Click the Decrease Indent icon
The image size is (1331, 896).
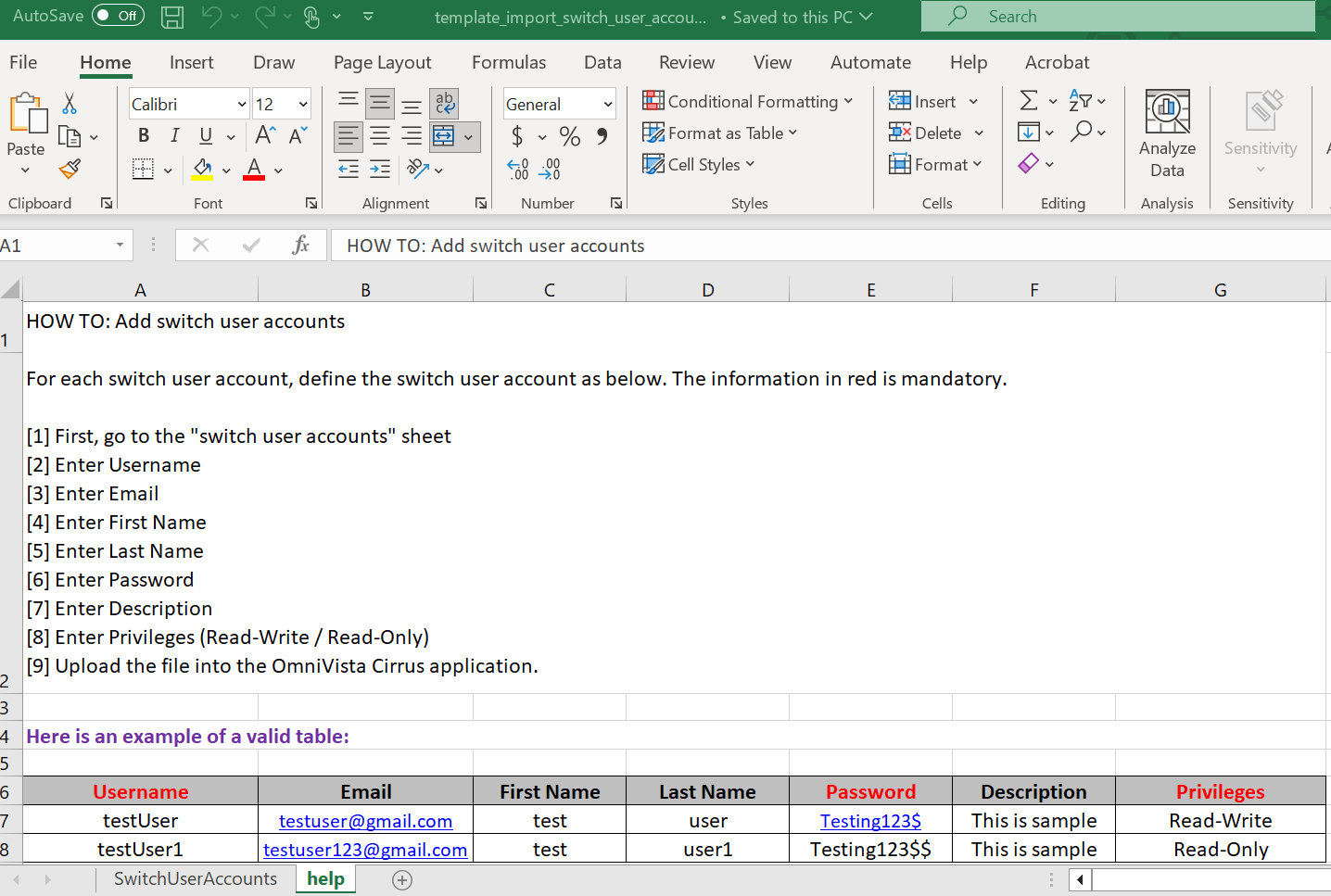click(349, 169)
